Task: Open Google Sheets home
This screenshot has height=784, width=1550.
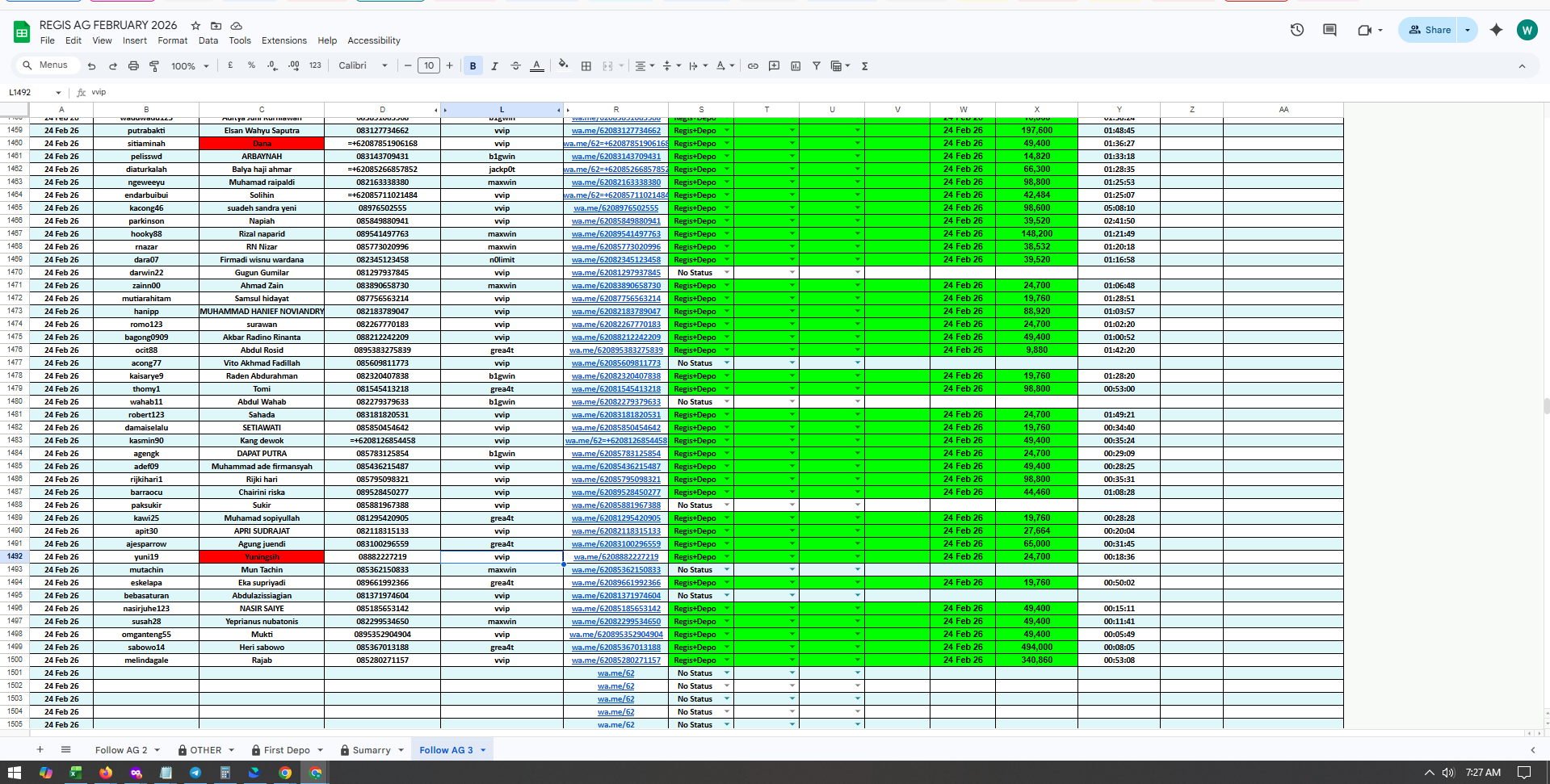Action: 22,32
